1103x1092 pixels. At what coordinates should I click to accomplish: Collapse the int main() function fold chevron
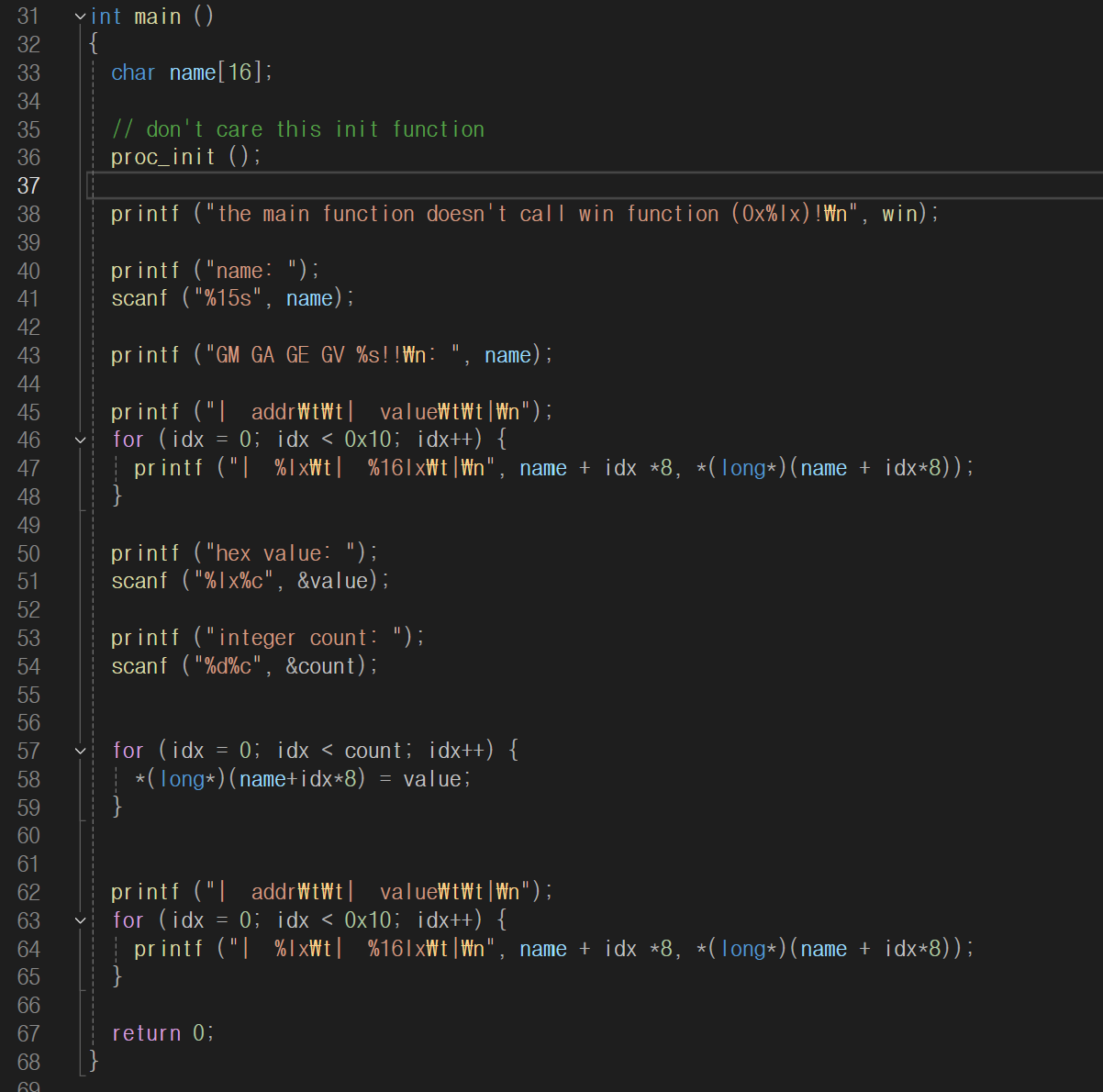80,17
